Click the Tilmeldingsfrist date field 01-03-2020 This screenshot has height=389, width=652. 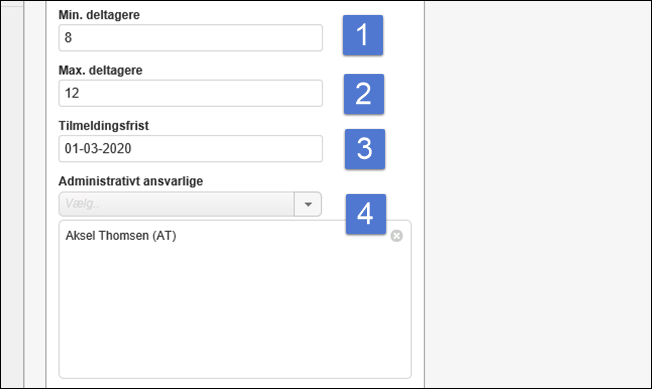click(x=190, y=148)
